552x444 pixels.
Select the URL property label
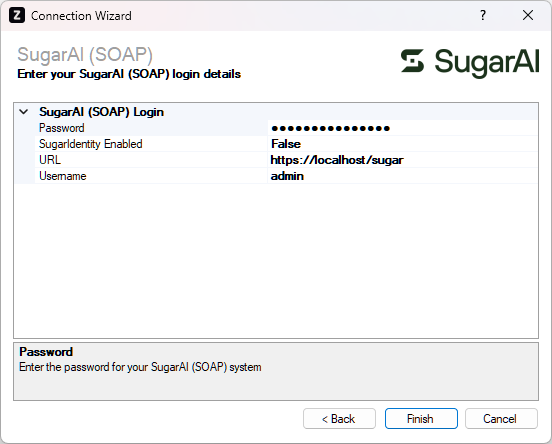click(x=50, y=160)
